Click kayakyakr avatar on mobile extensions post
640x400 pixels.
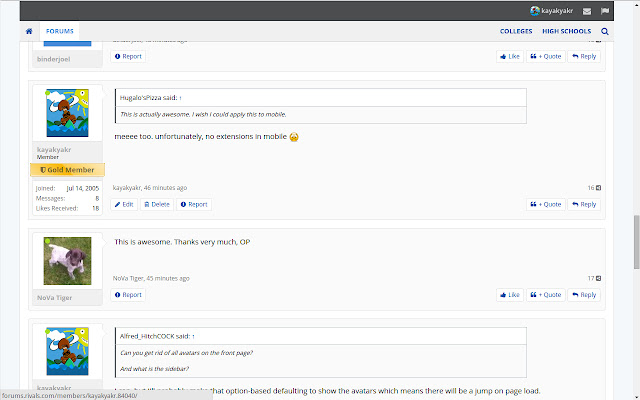pyautogui.click(x=67, y=113)
